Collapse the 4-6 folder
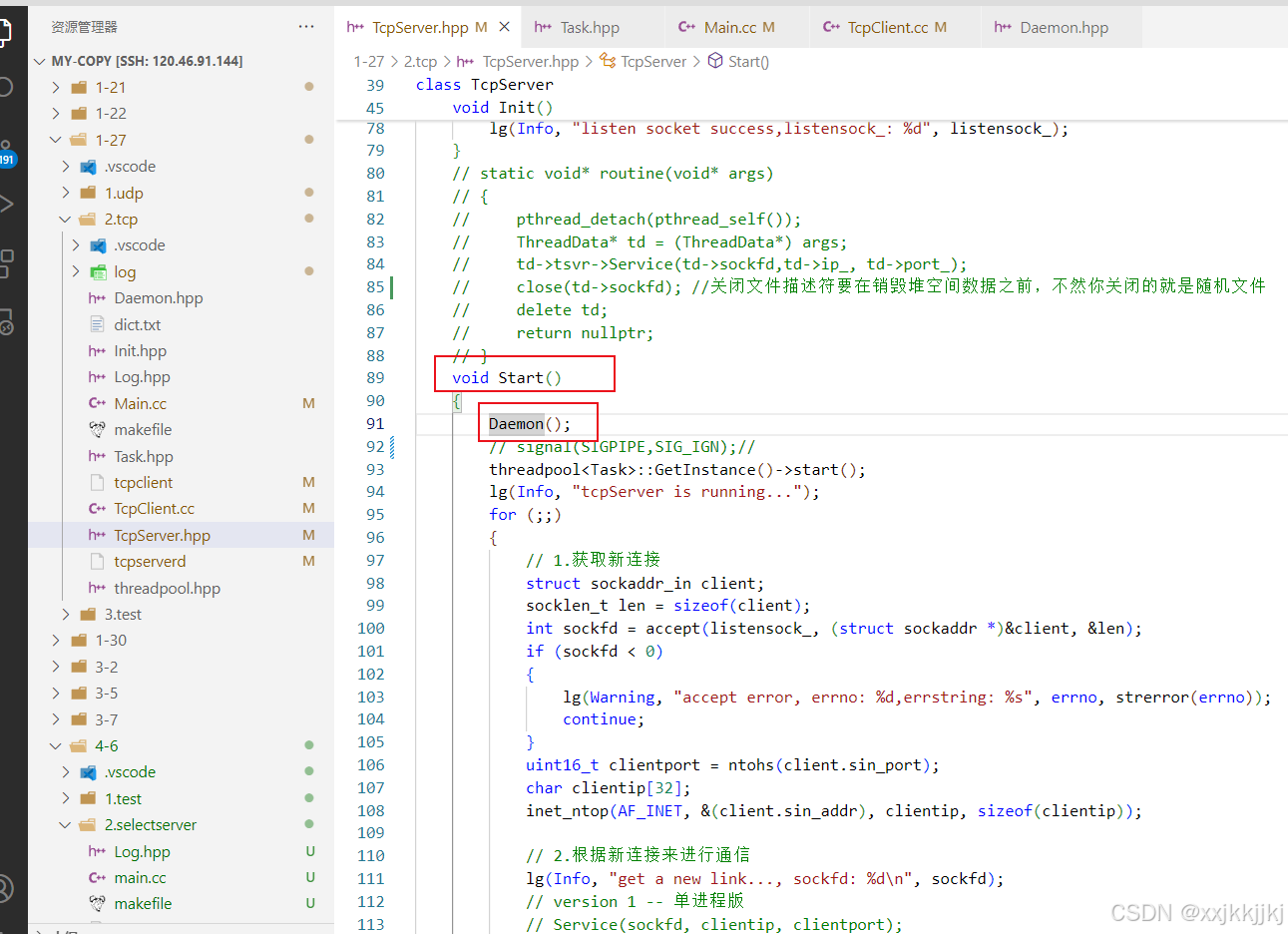This screenshot has width=1288, height=934. tap(56, 746)
